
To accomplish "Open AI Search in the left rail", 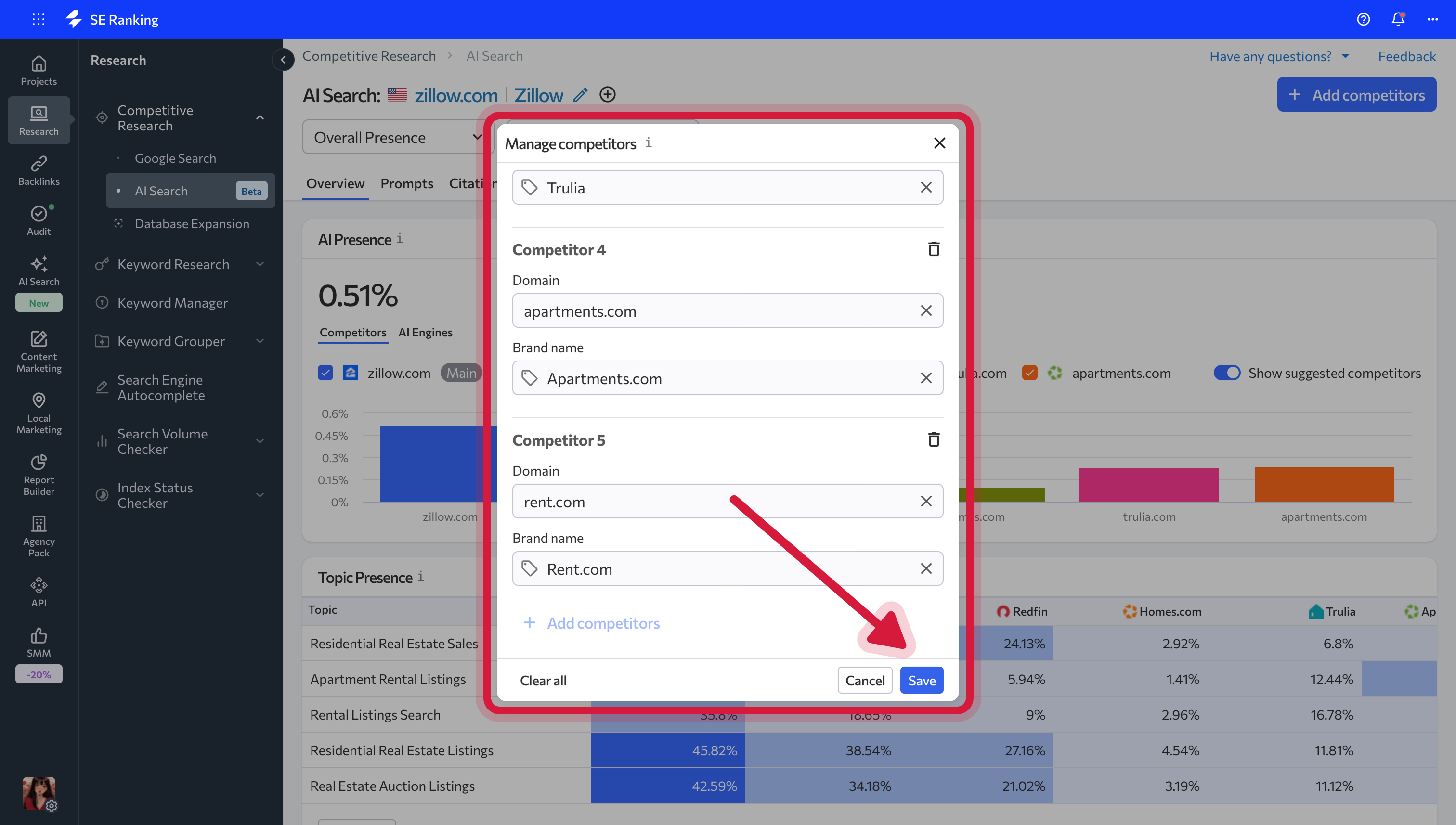I will click(39, 271).
